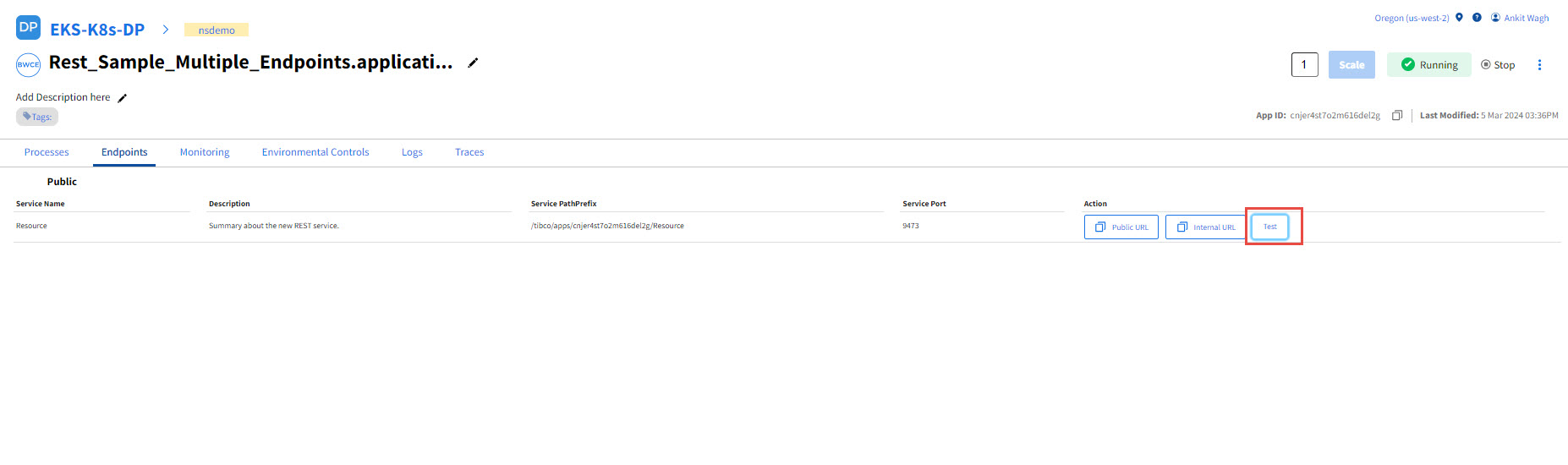
Task: Open the Monitoring tab
Action: click(205, 152)
